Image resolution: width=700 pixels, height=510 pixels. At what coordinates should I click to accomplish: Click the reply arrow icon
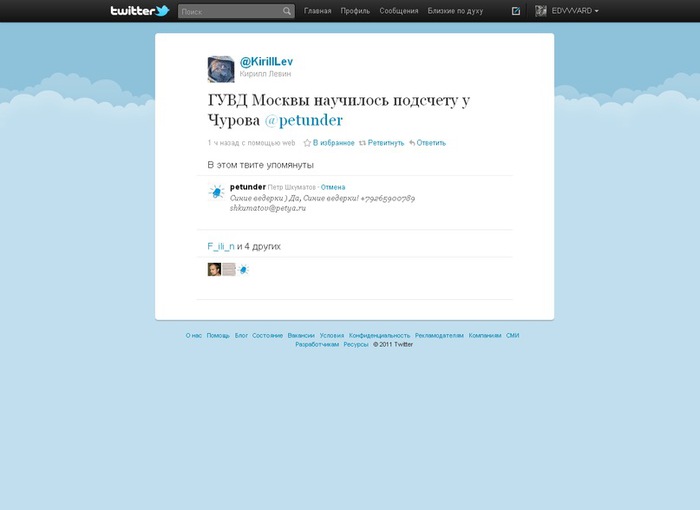coord(412,143)
